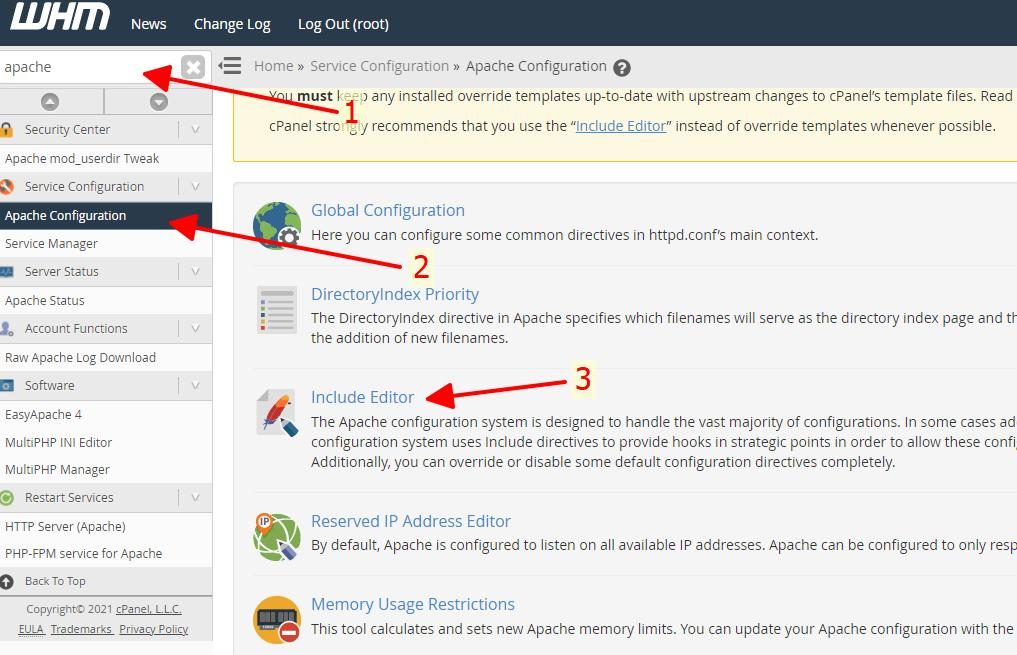Click Apache Configuration breadcrumb text

point(536,66)
